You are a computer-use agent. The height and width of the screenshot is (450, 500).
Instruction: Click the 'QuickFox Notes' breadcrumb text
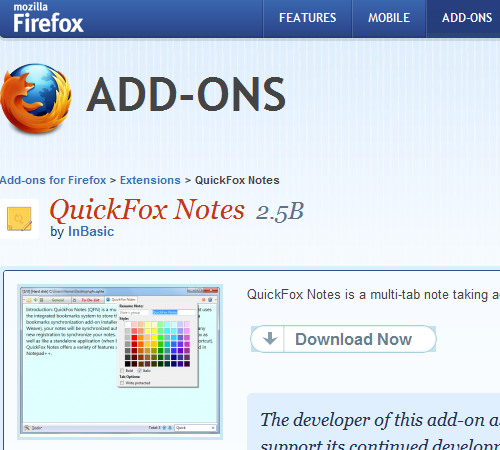237,180
